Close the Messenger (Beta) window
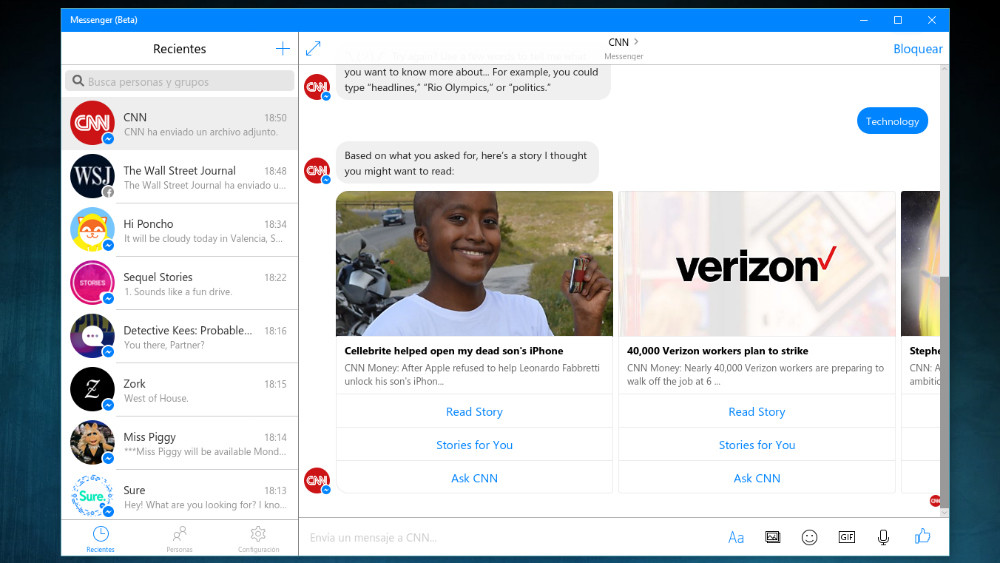Viewport: 1000px width, 563px height. 932,20
